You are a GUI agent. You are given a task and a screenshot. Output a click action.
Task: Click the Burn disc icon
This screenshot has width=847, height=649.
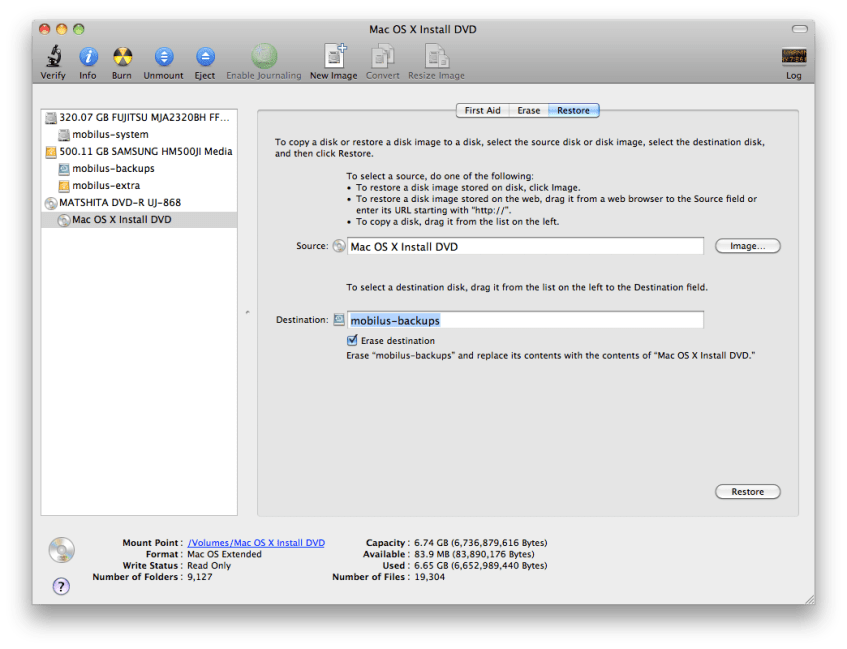121,58
